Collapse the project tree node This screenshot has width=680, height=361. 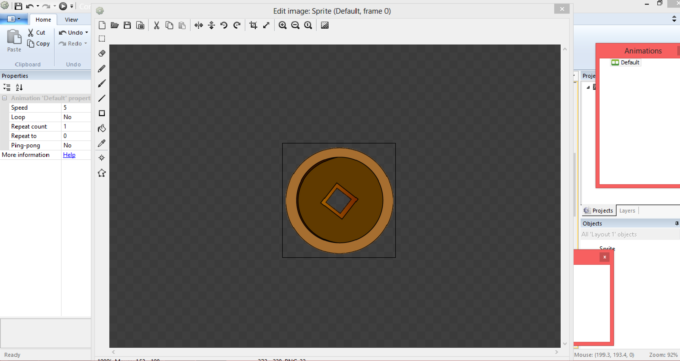(588, 87)
